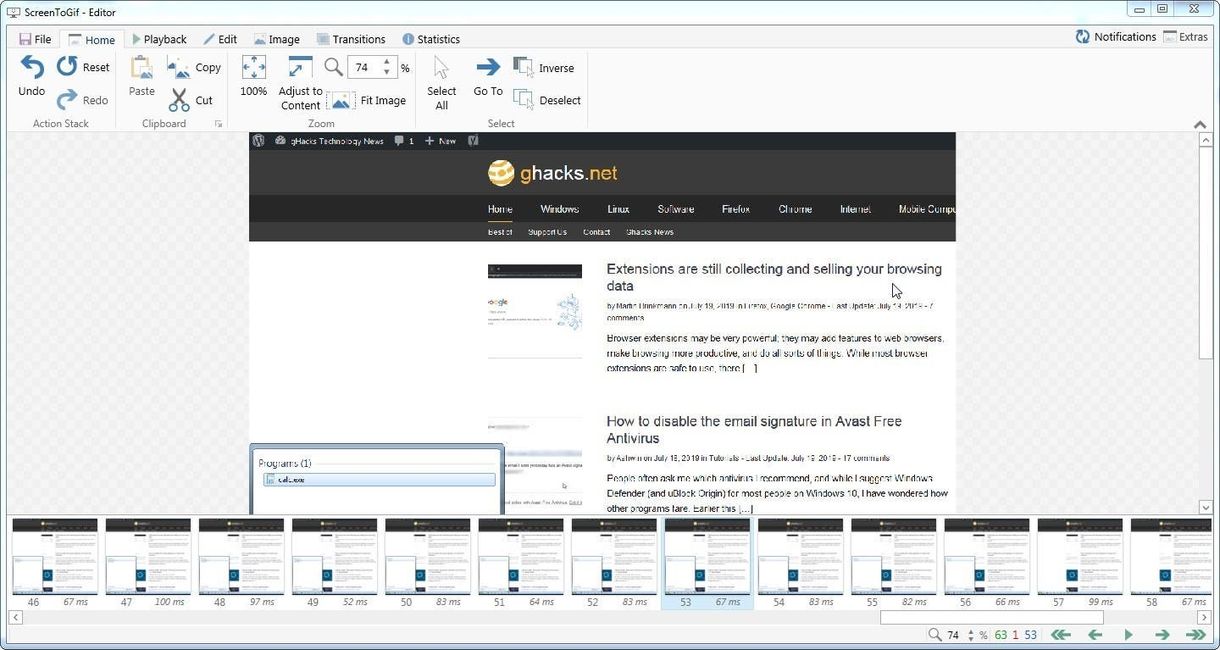Increase ribbon zoom value stepper
The image size is (1220, 650).
pos(387,62)
